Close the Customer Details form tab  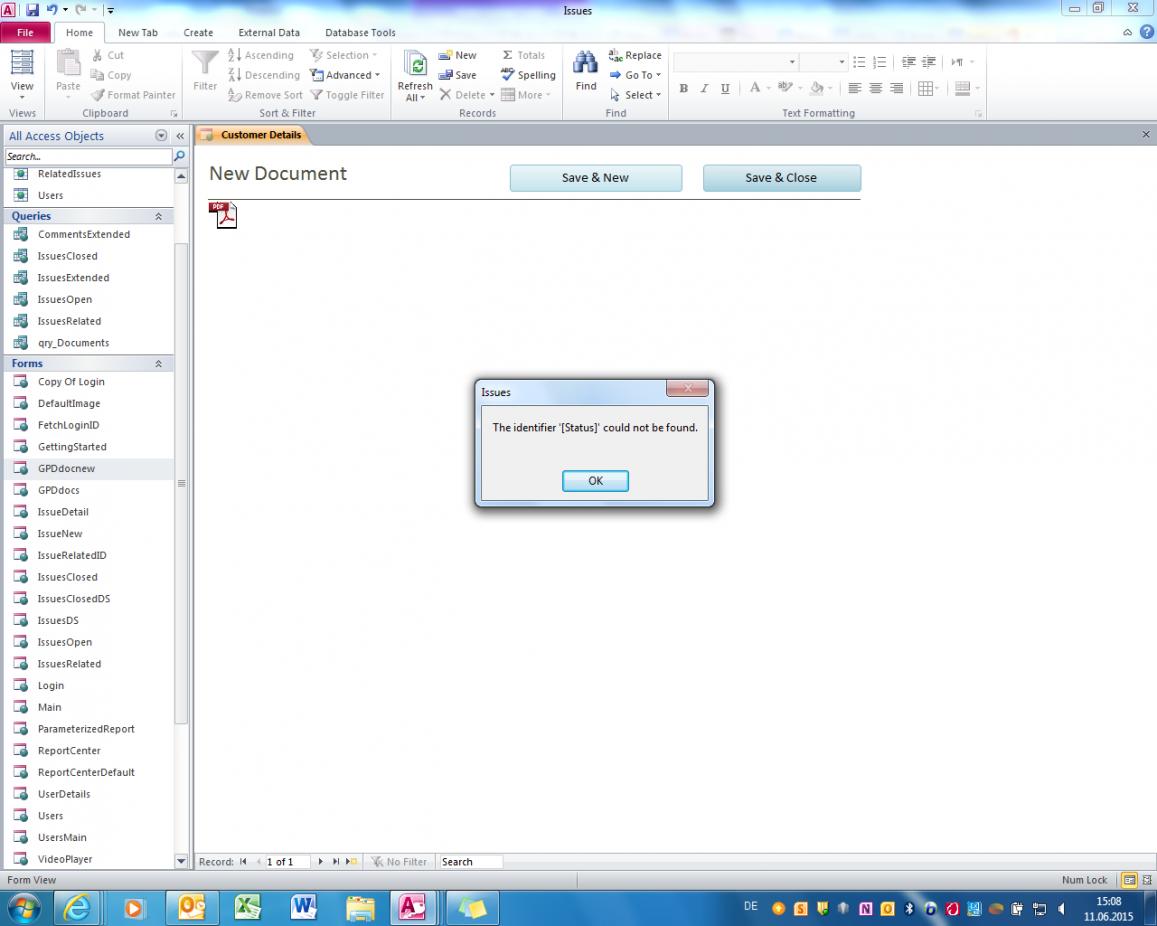pos(1145,134)
